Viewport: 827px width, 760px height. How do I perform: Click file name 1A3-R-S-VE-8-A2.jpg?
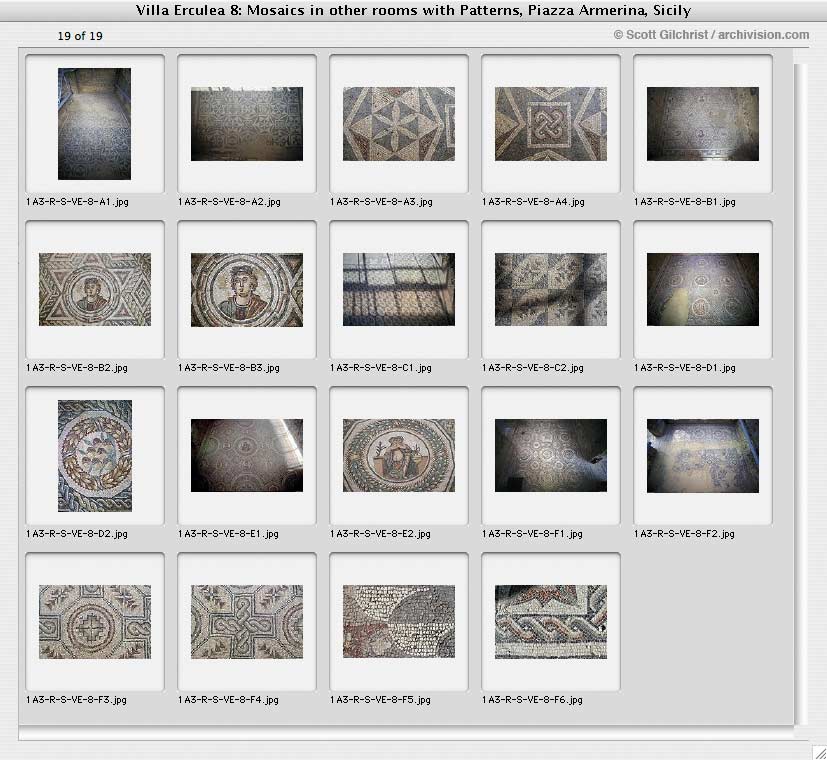[229, 201]
